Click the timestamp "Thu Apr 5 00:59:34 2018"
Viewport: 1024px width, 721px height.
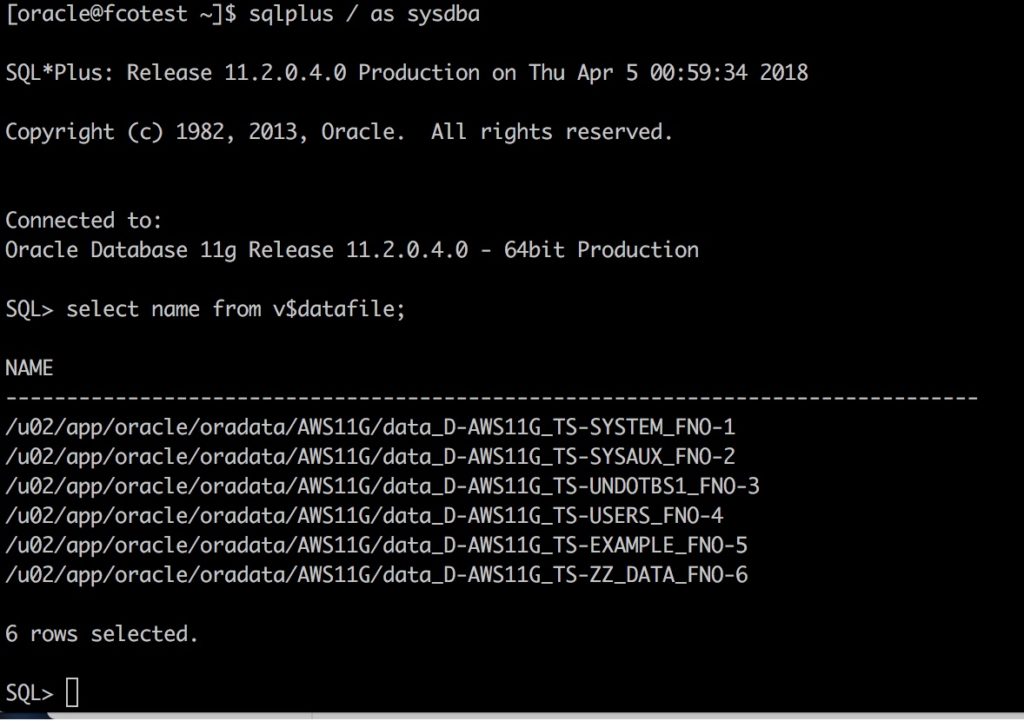click(675, 73)
